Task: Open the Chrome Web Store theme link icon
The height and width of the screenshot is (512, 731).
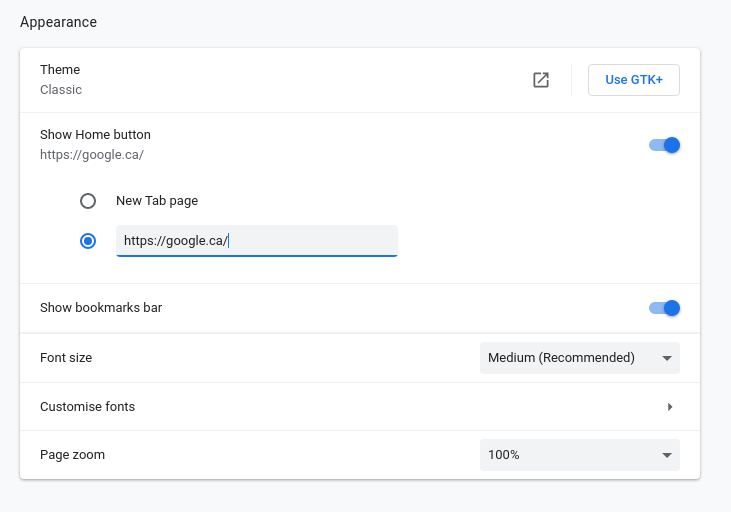Action: (541, 80)
